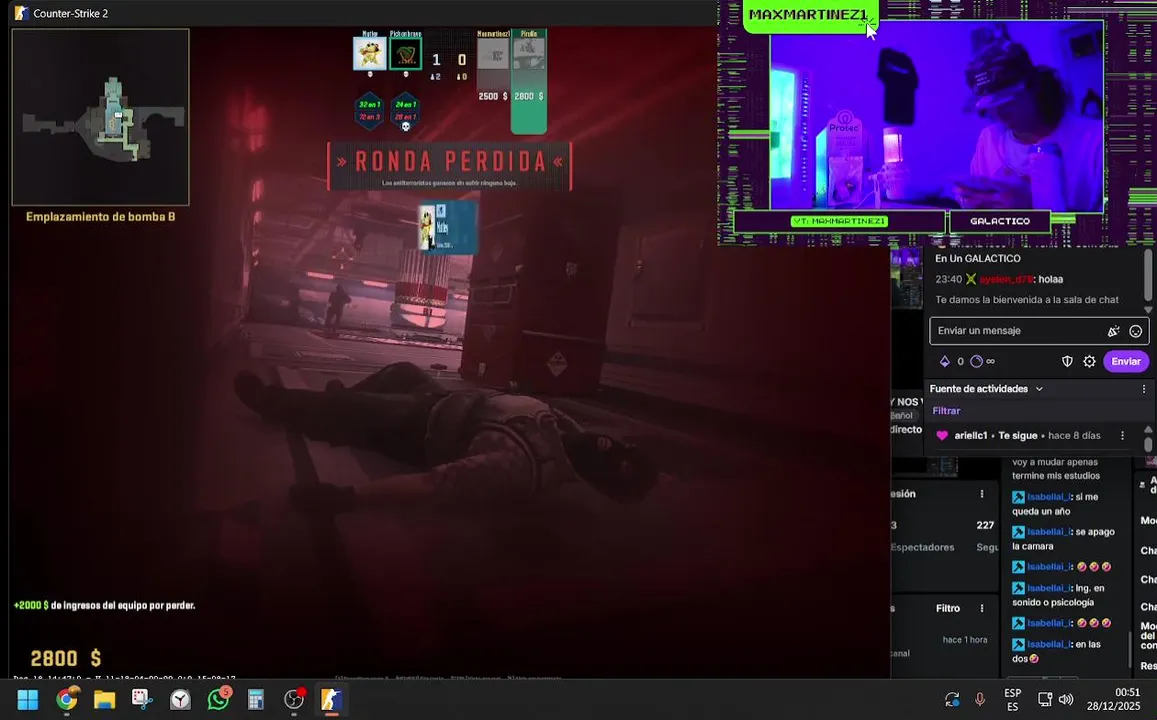This screenshot has height=720, width=1157.
Task: Open OBS Studio from the taskbar
Action: [294, 699]
